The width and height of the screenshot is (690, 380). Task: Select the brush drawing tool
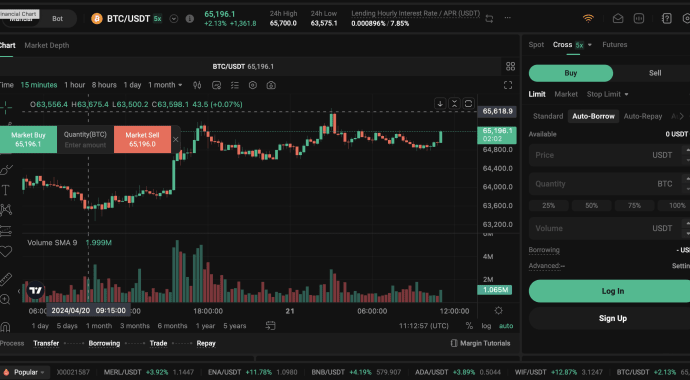point(6,170)
